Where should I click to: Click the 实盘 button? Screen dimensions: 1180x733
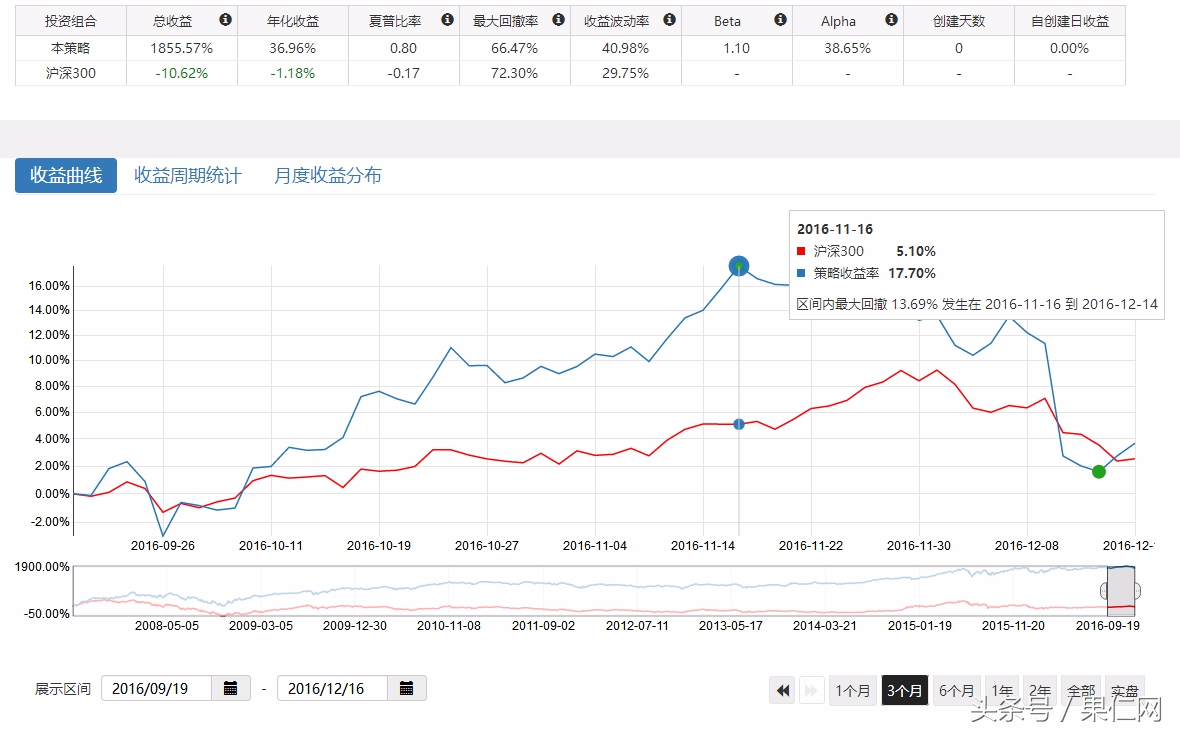point(1124,690)
